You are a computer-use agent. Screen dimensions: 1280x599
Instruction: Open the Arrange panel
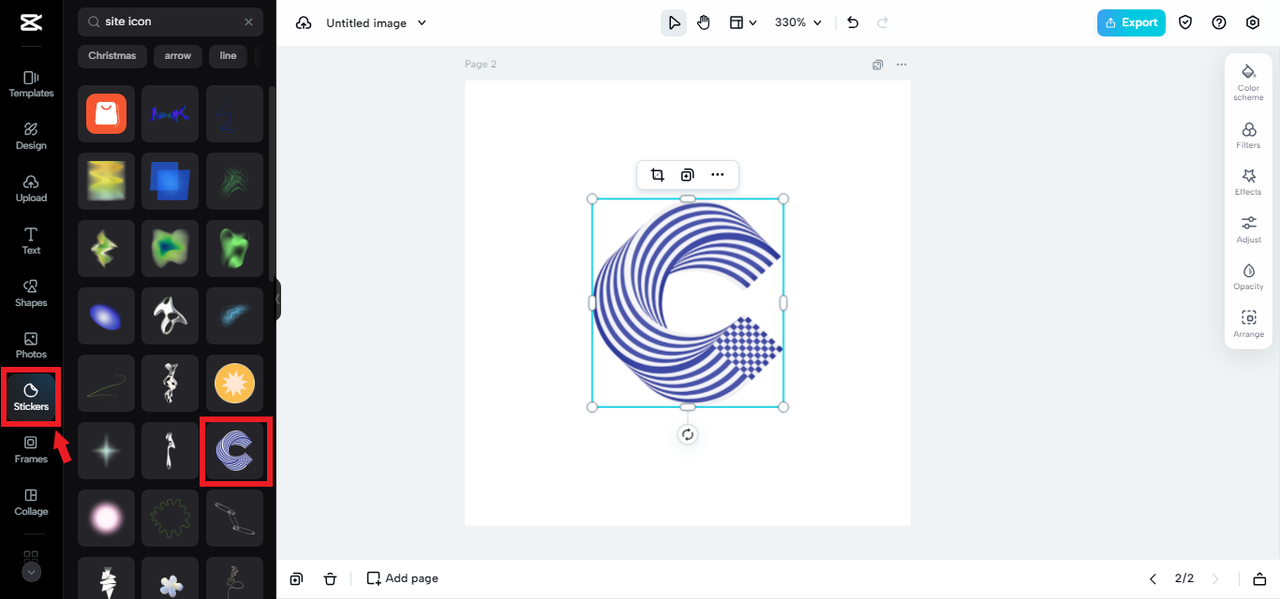1248,324
